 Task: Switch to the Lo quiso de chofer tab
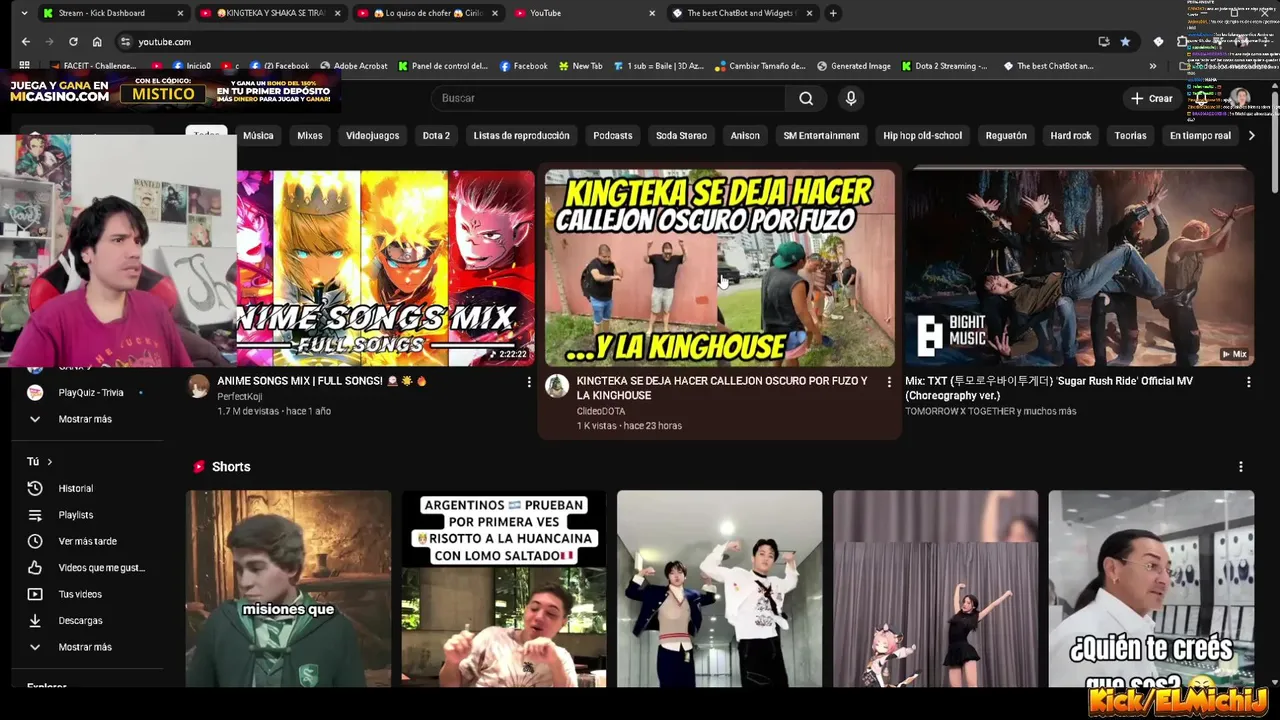tap(427, 13)
